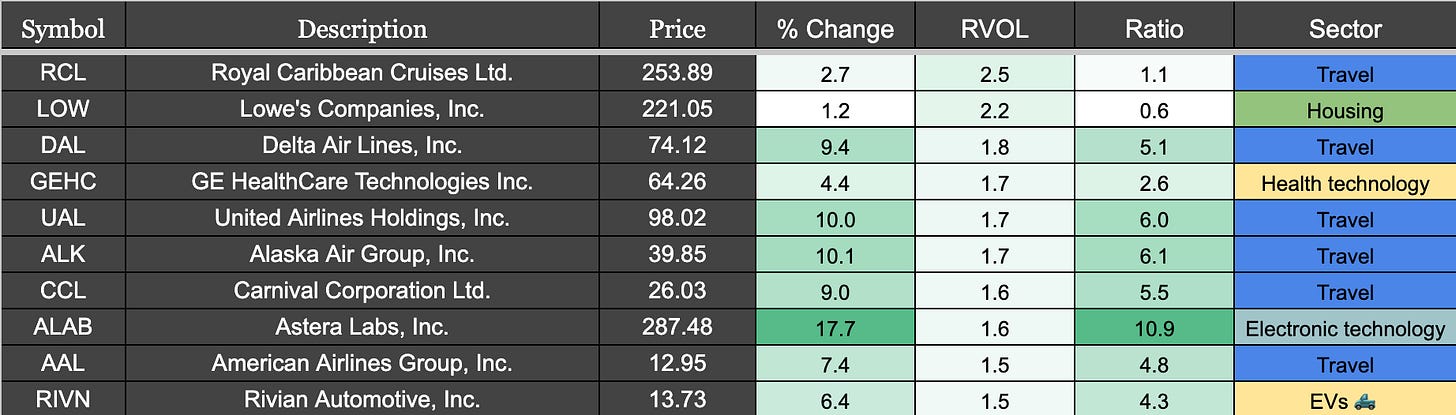The image size is (1456, 415).
Task: Select the Health technology sector tag
Action: click(x=1345, y=182)
